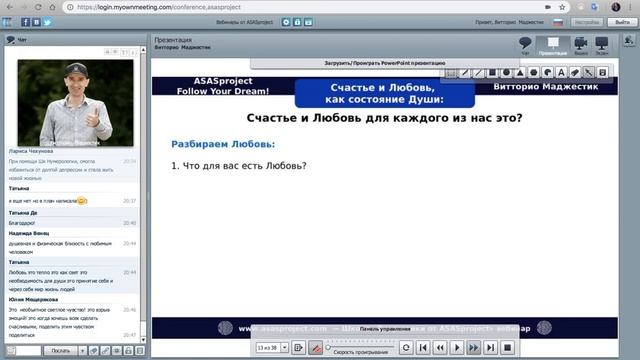Select the thick pencil drawing tool
Image resolution: width=640 pixels, height=360 pixels.
pyautogui.click(x=464, y=73)
